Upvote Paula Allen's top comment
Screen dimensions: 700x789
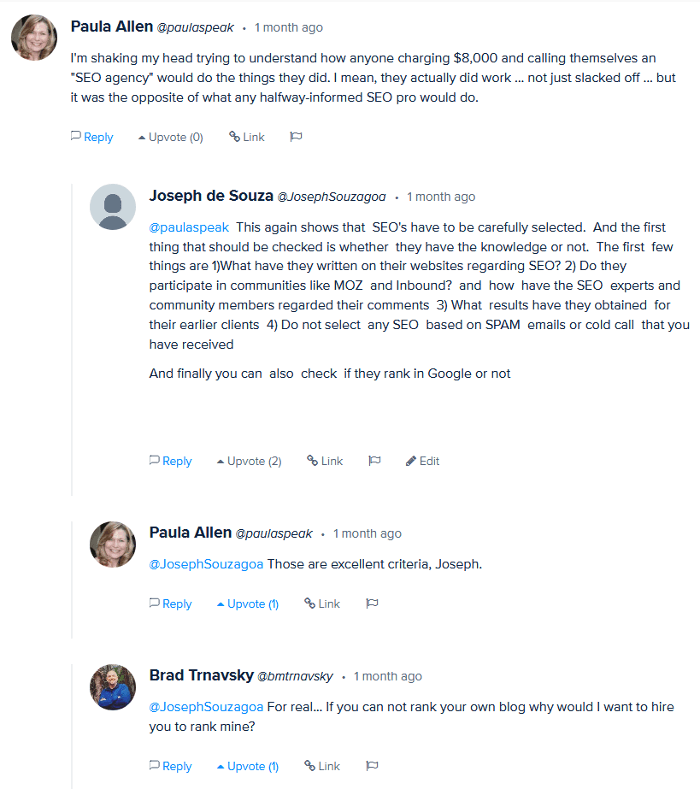point(170,137)
